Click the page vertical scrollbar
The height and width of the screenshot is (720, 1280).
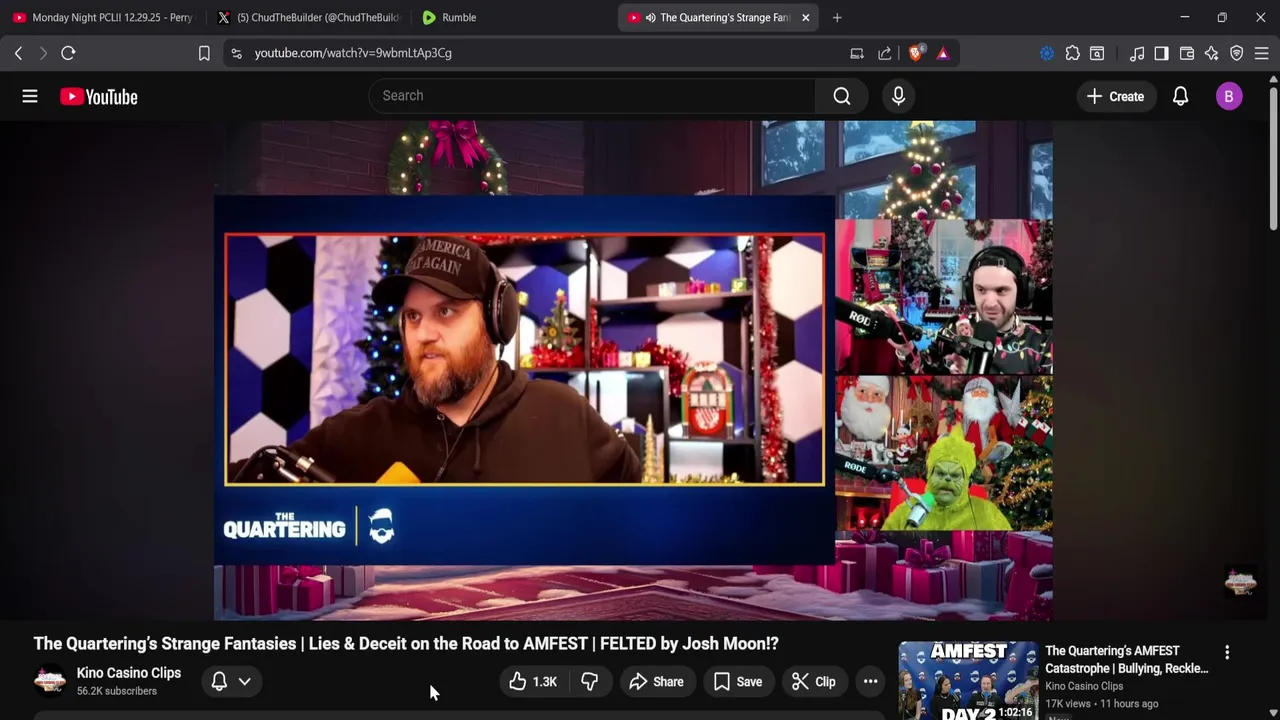1274,160
